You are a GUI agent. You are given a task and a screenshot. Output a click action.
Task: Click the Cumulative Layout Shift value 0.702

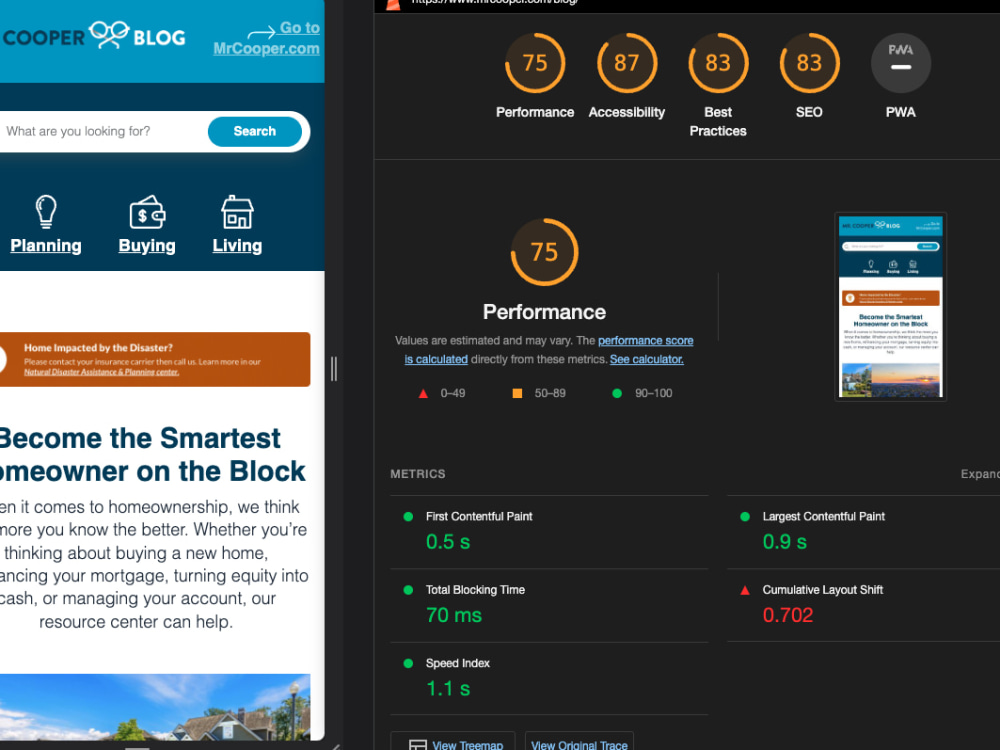coord(788,615)
